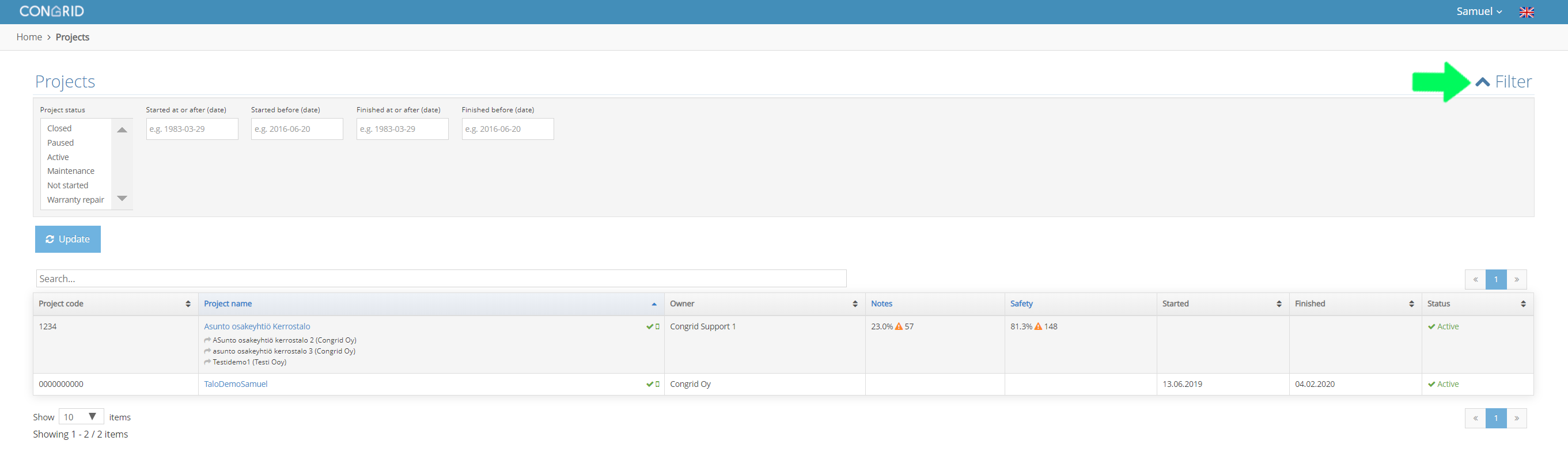Click finished date 04.02.2020
This screenshot has height=456, width=1568.
[x=1315, y=384]
